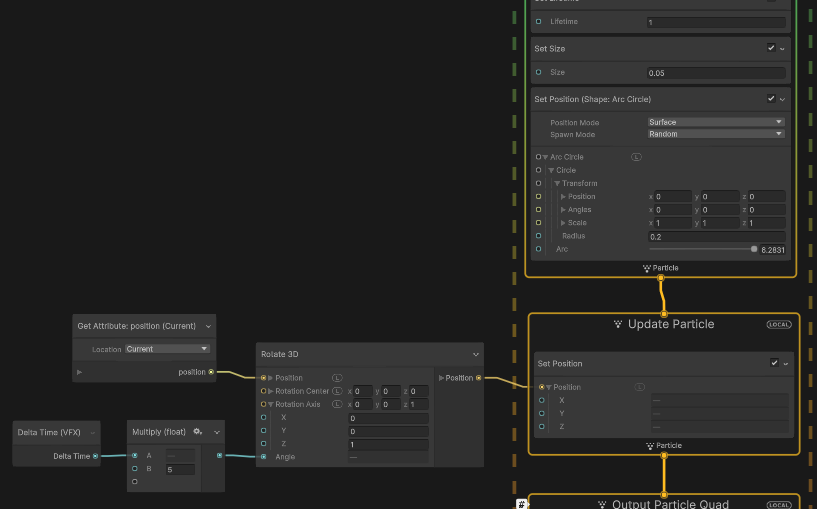Click the Local space icon beside Arc Circle
The image size is (817, 509).
point(636,157)
